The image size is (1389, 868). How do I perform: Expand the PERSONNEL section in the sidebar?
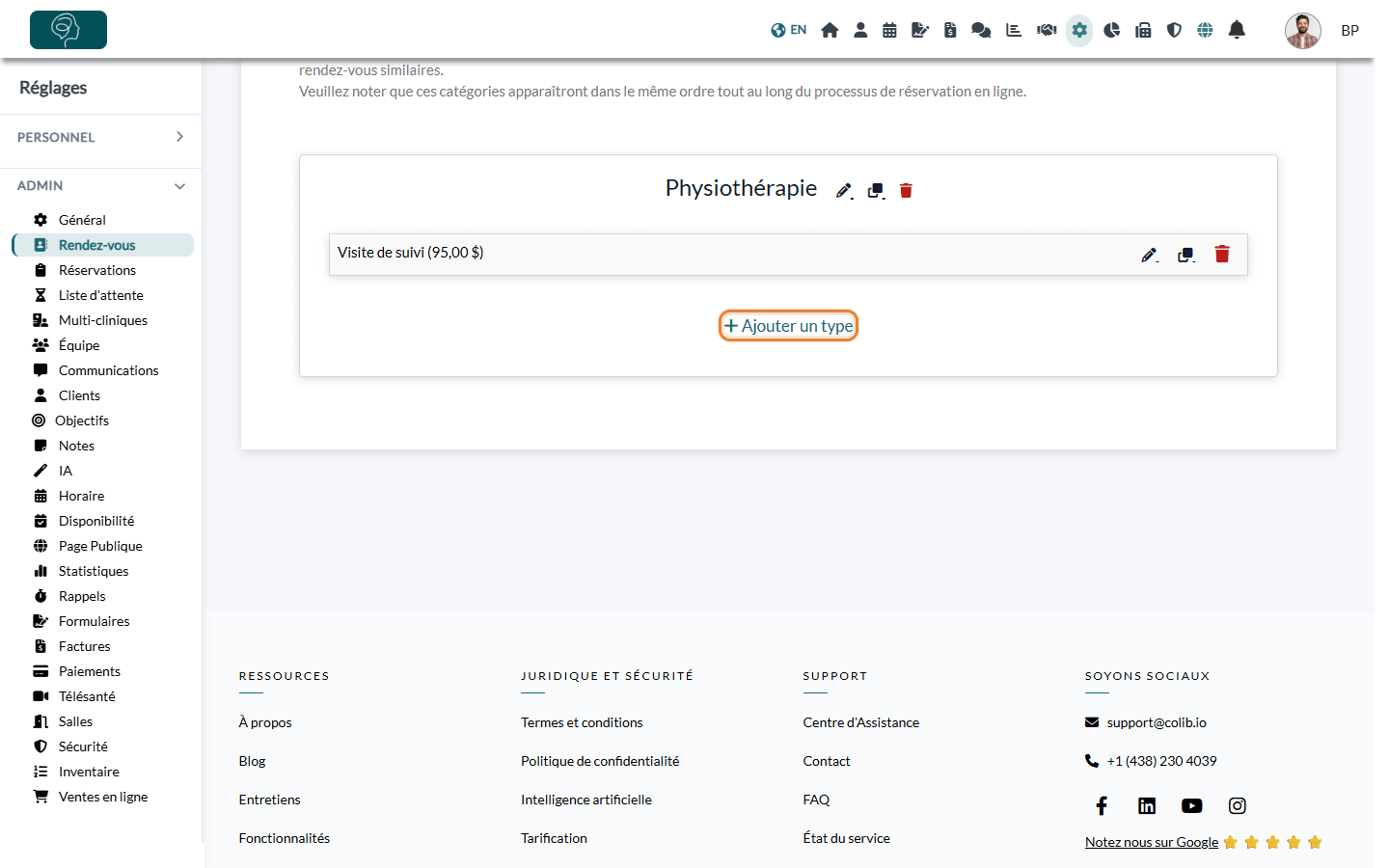point(101,137)
